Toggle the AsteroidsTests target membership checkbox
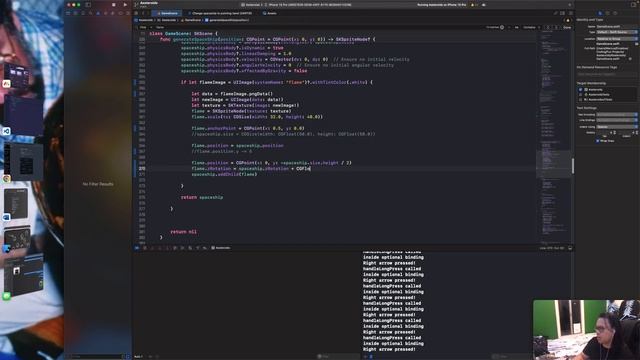 click(580, 94)
